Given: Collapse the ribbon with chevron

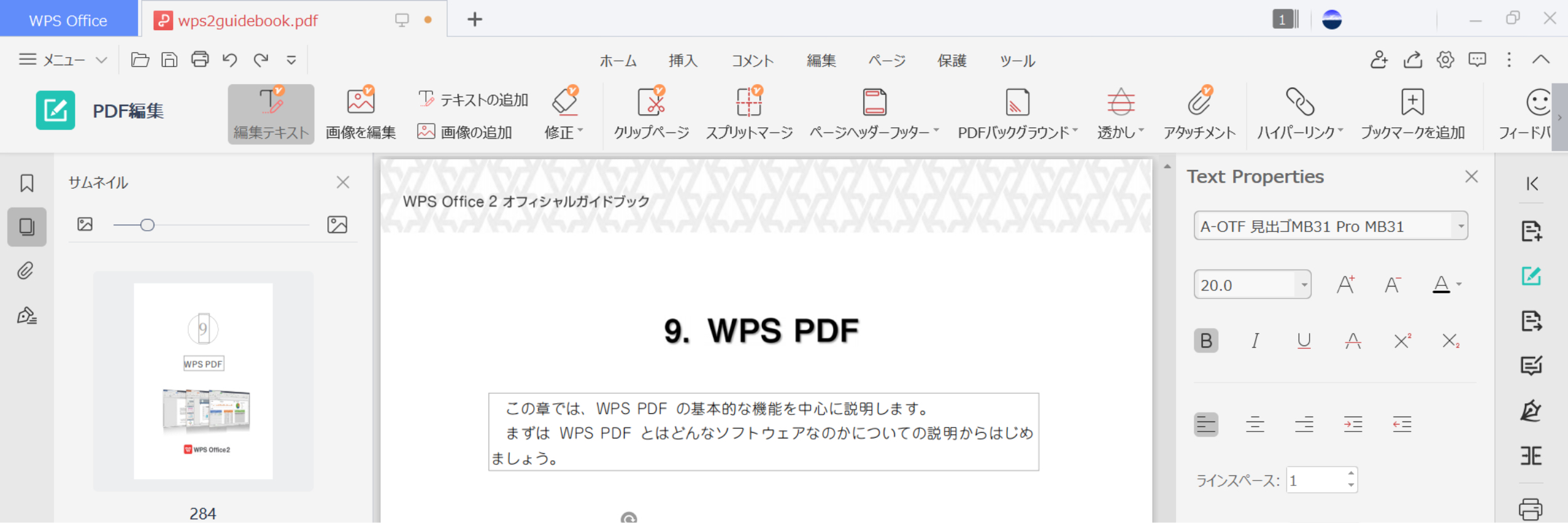Looking at the screenshot, I should [1540, 60].
